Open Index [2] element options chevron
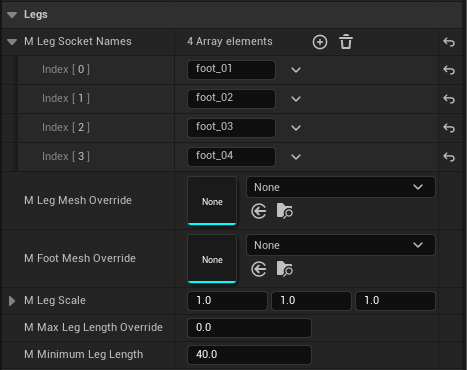Image resolution: width=467 pixels, height=370 pixels. pyautogui.click(x=296, y=128)
